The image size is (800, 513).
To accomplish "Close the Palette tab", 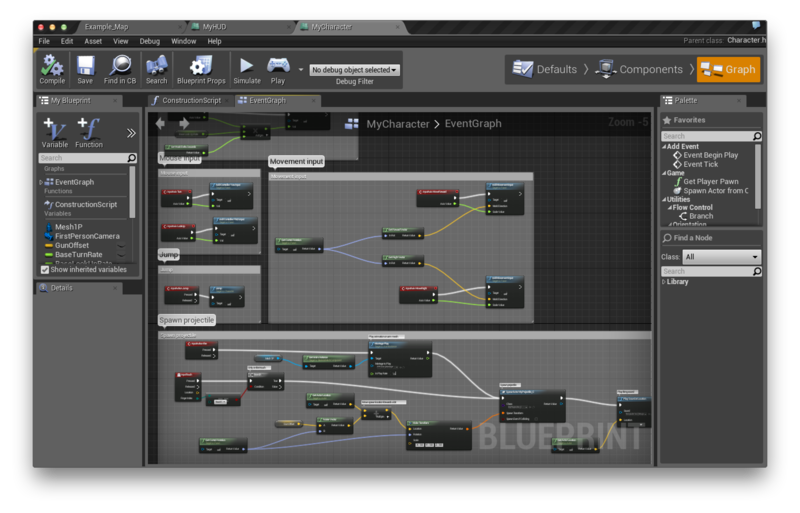I will click(x=739, y=101).
